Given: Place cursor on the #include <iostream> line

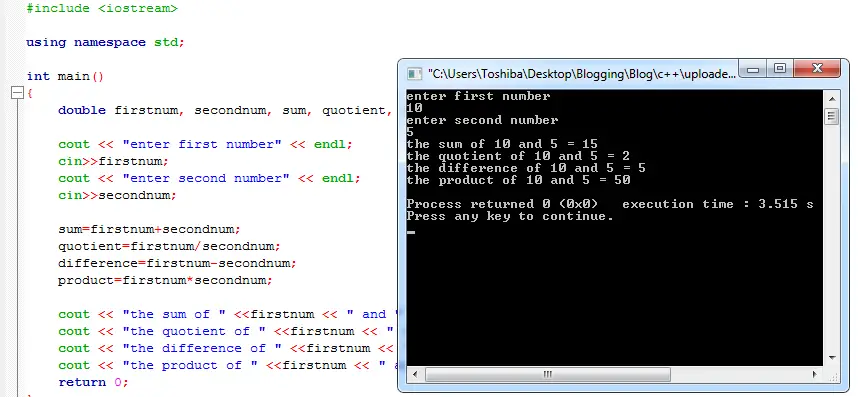Looking at the screenshot, I should pyautogui.click(x=102, y=8).
